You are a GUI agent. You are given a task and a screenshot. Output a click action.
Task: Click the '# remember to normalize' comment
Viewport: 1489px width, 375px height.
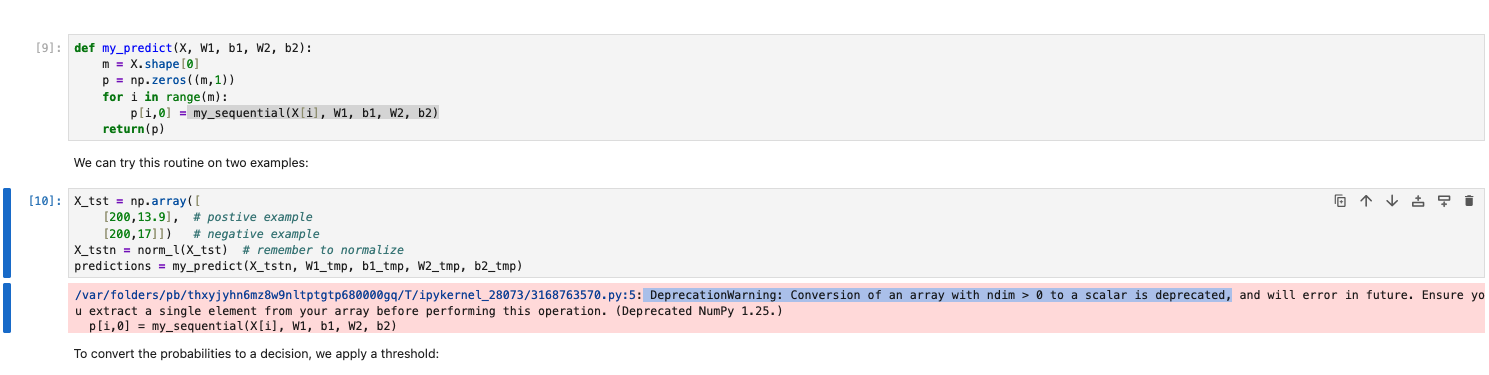point(322,249)
